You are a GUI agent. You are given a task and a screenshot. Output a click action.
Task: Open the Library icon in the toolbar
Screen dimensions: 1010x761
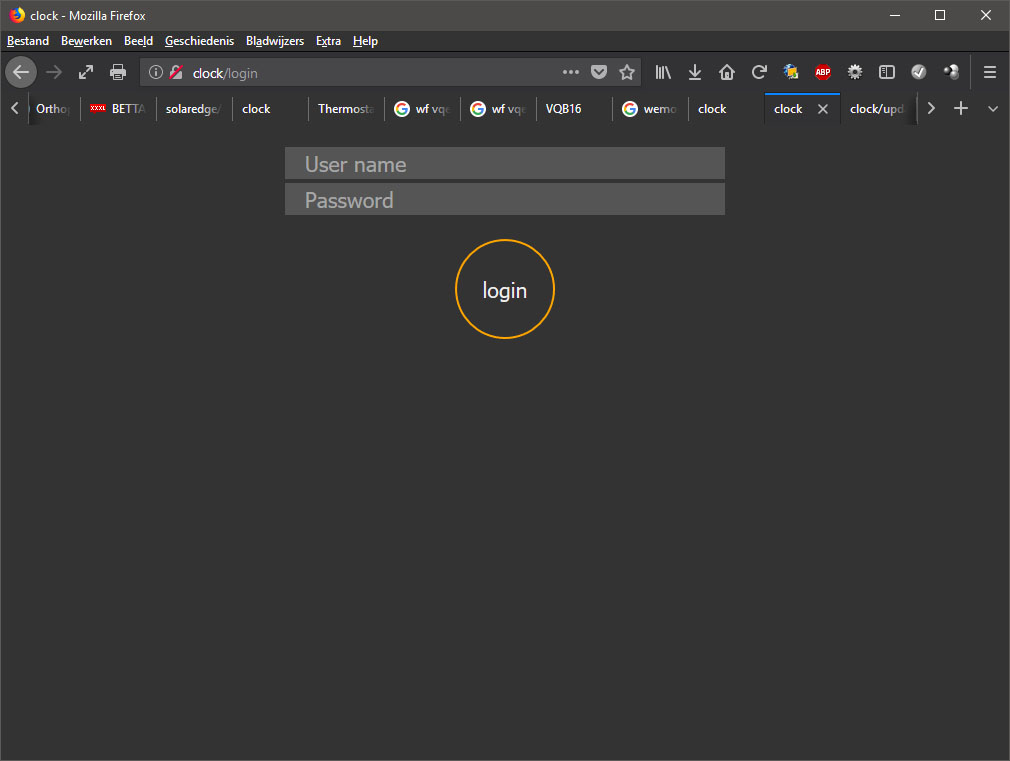pos(663,72)
